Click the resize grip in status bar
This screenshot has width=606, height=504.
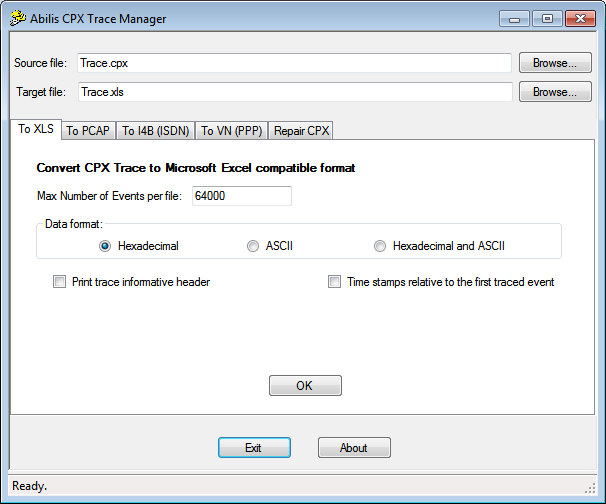point(590,487)
